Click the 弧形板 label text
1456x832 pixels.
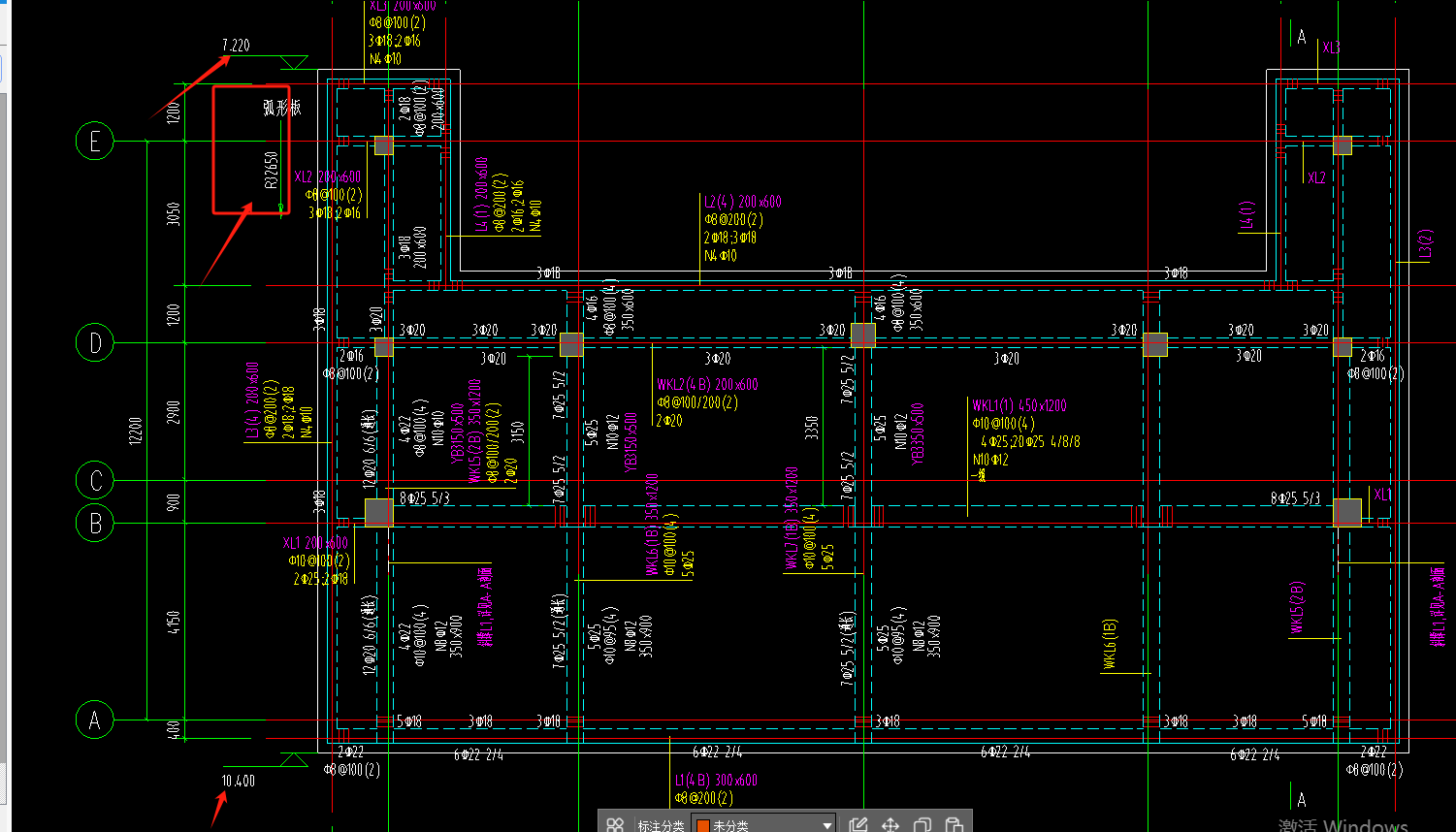[281, 108]
